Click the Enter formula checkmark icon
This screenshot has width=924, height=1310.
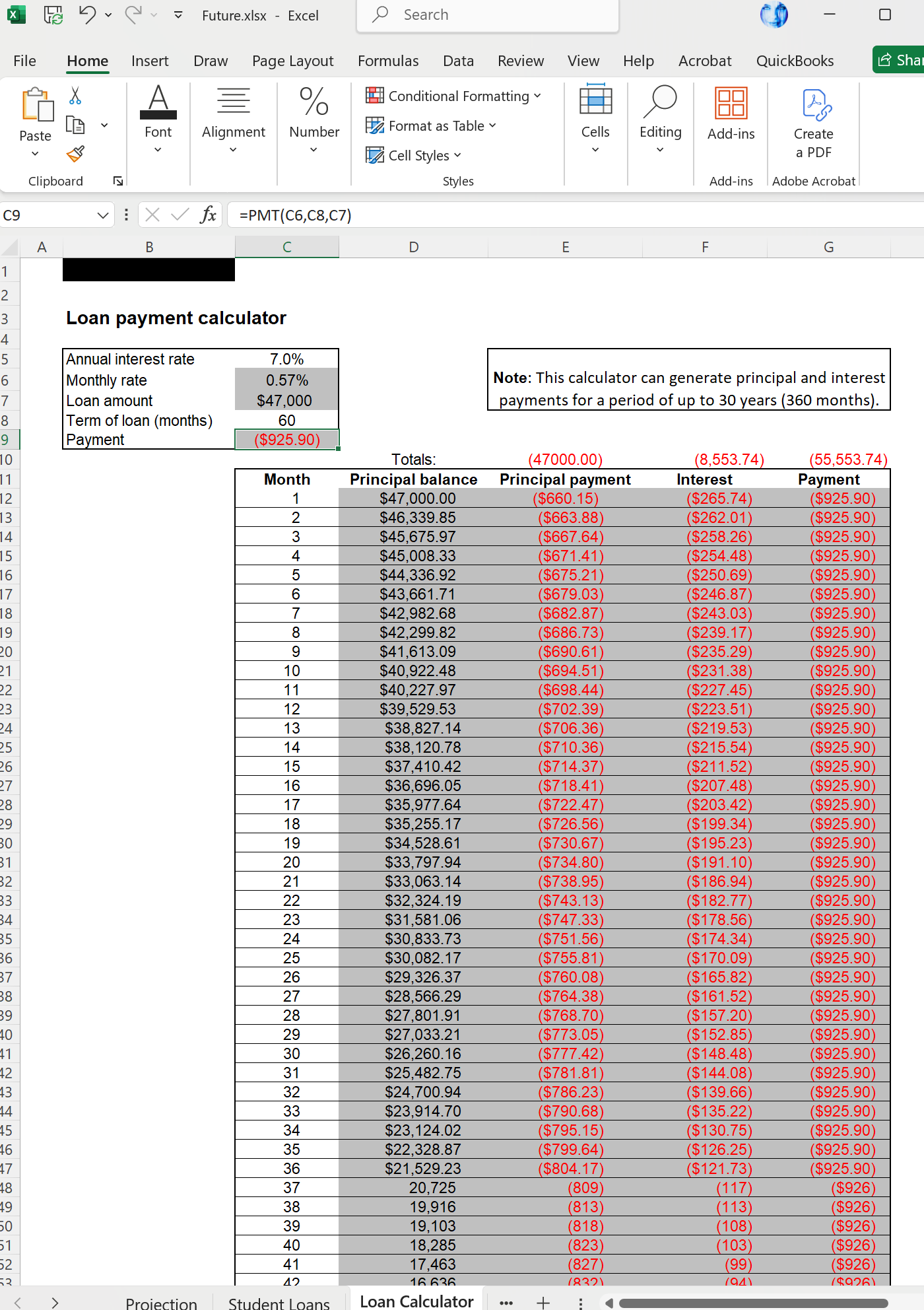(179, 215)
